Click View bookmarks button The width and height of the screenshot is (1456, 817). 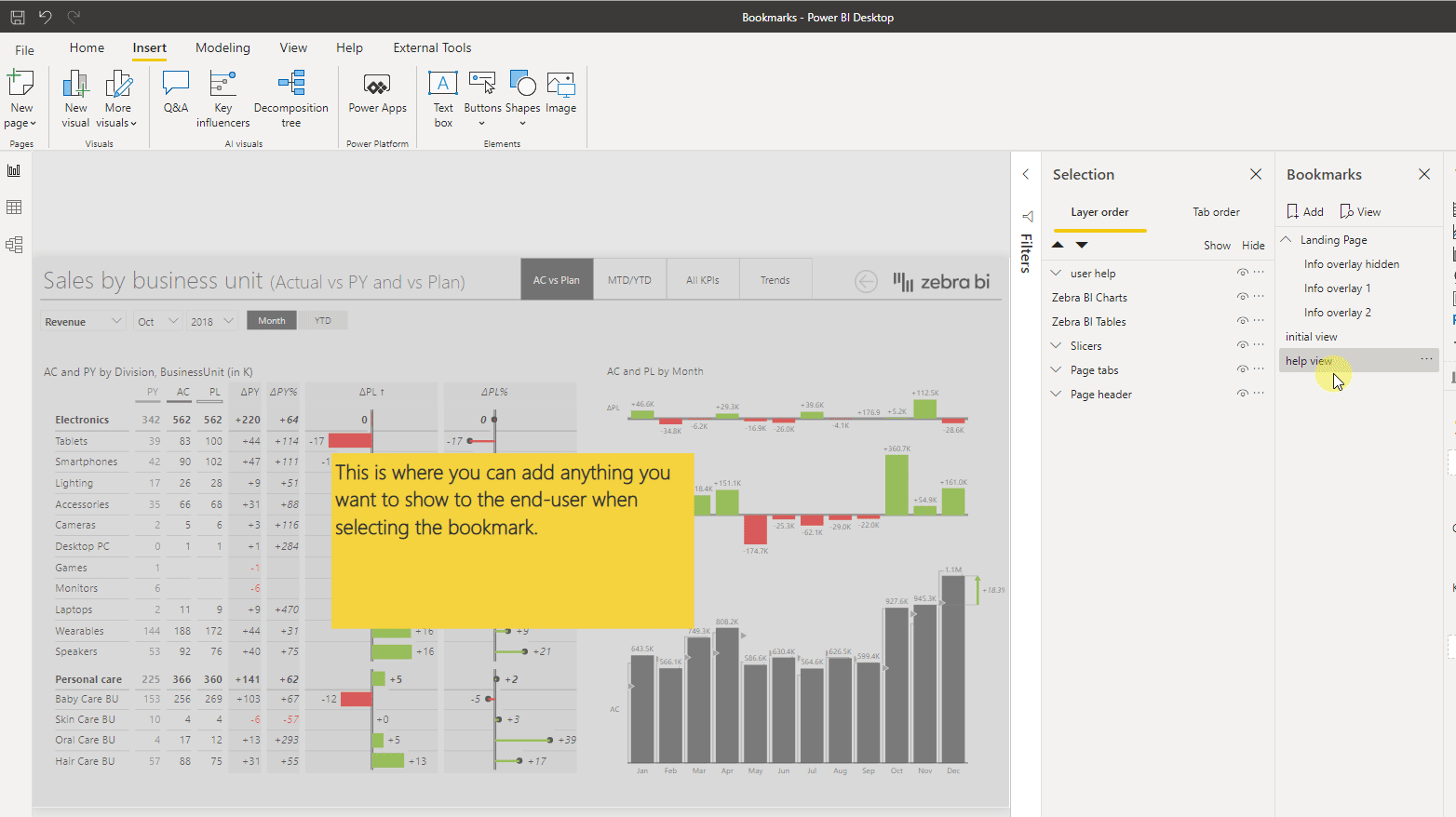click(1360, 211)
